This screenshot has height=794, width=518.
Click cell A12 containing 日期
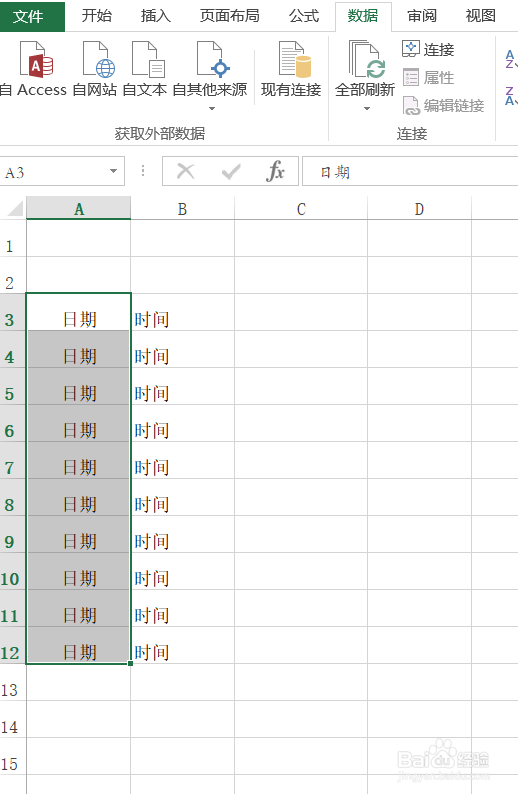click(x=78, y=646)
